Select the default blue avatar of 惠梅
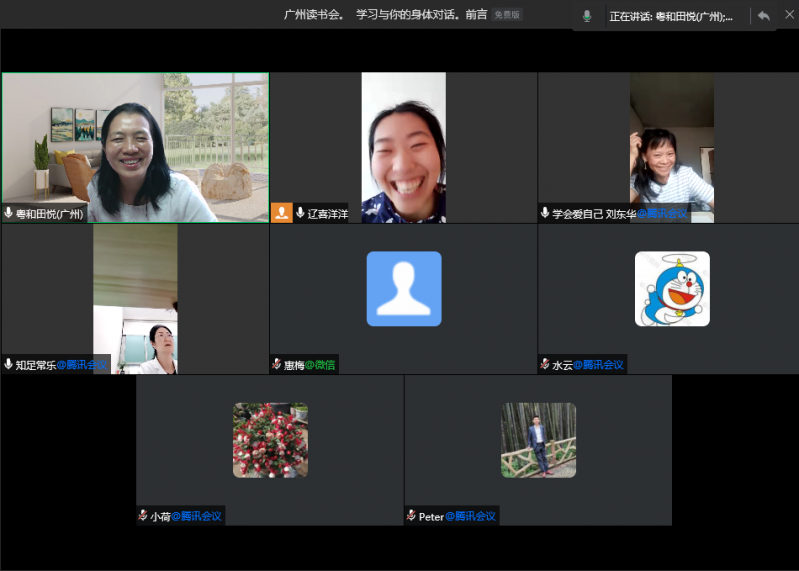This screenshot has width=799, height=571. coord(404,289)
